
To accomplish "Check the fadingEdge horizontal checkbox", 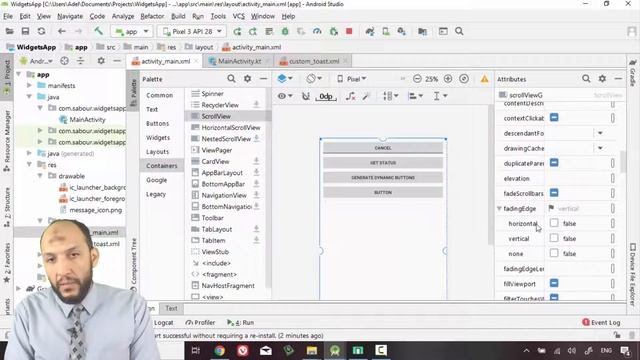I will click(554, 223).
